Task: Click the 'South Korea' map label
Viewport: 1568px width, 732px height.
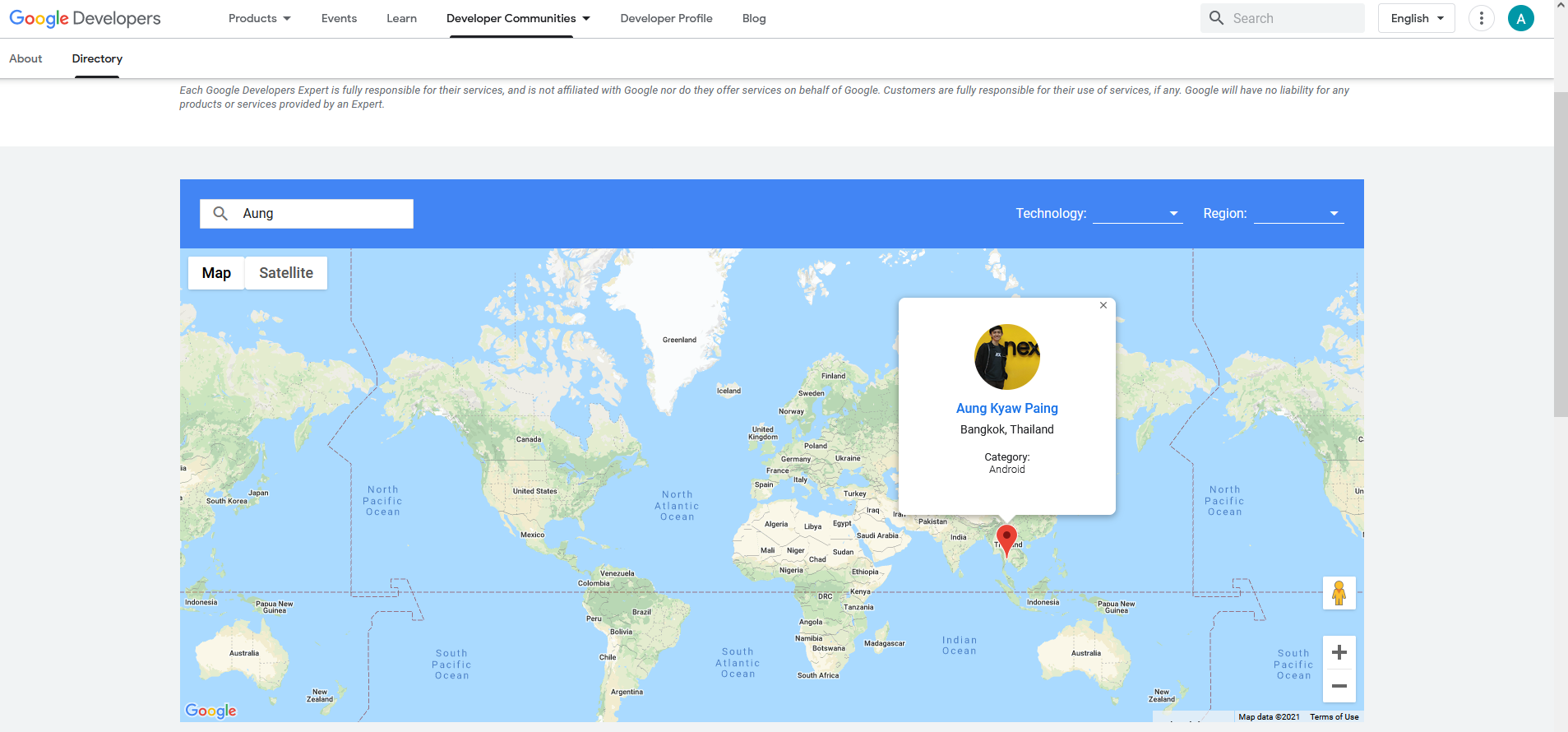Action: 226,501
